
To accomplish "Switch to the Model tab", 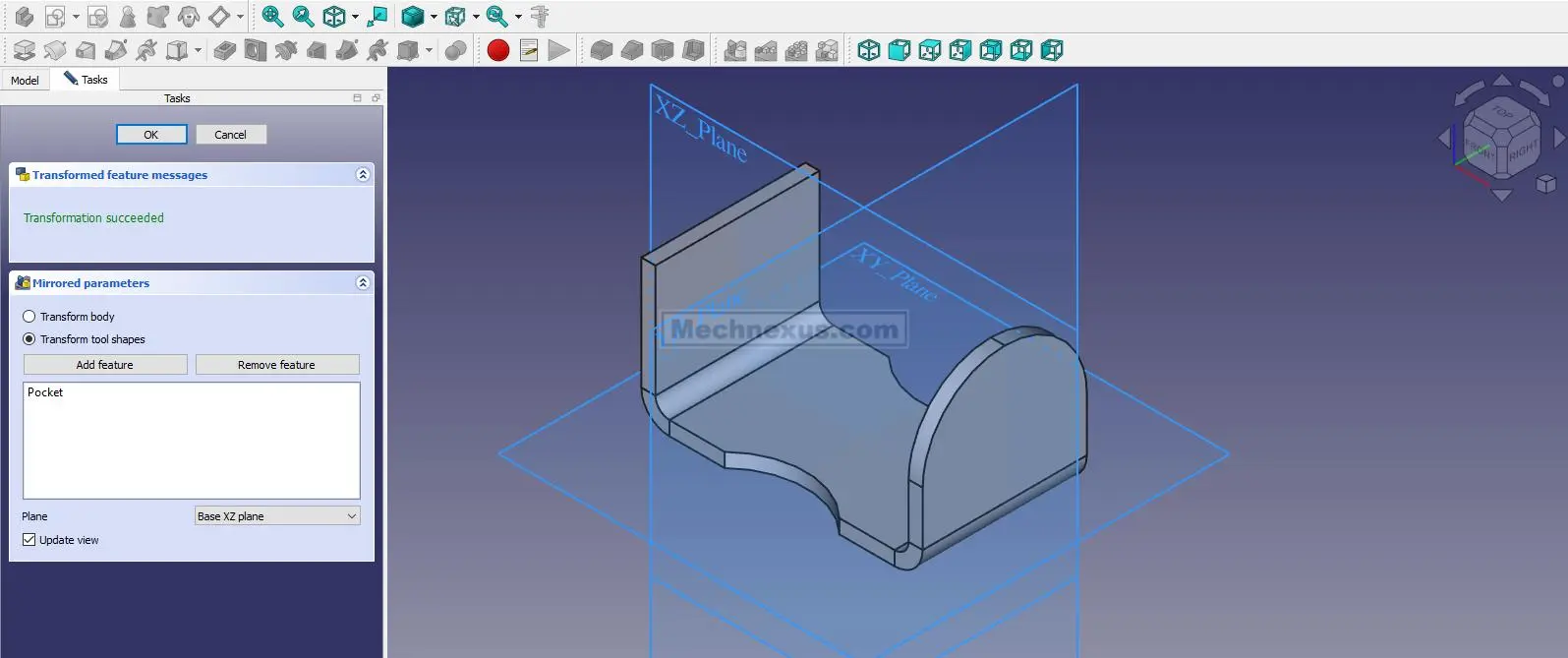I will click(25, 81).
